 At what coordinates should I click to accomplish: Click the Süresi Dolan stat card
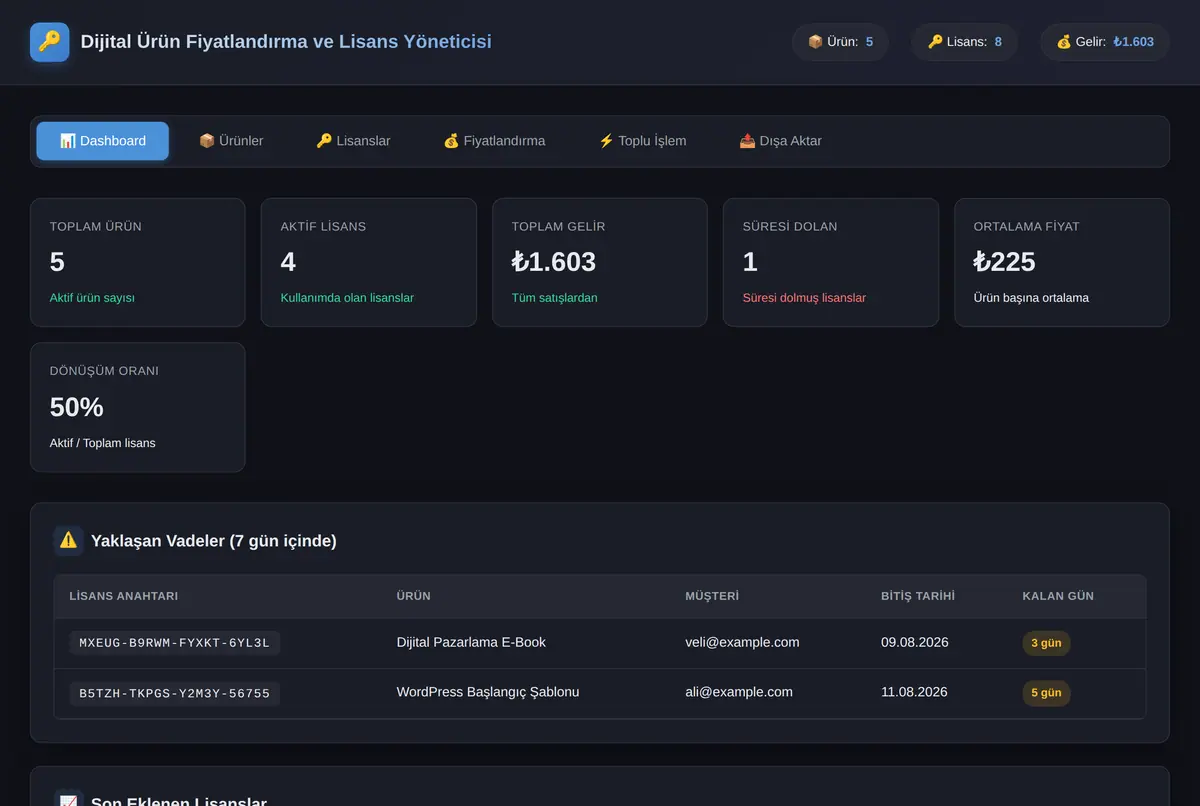pos(831,262)
